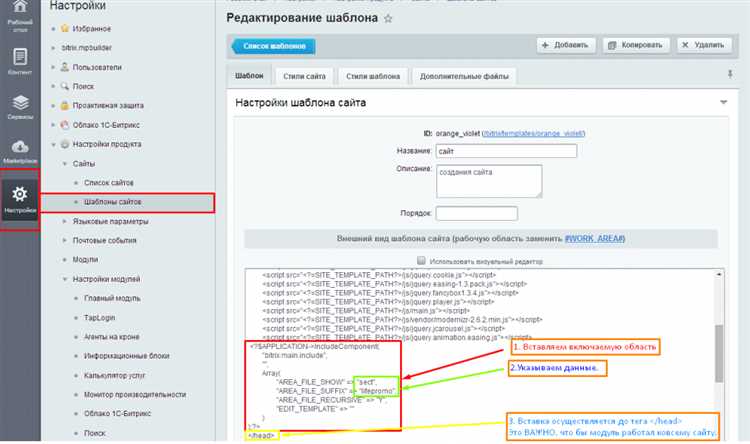
Task: Collapse the Настройки модулей node
Action: coord(65,279)
